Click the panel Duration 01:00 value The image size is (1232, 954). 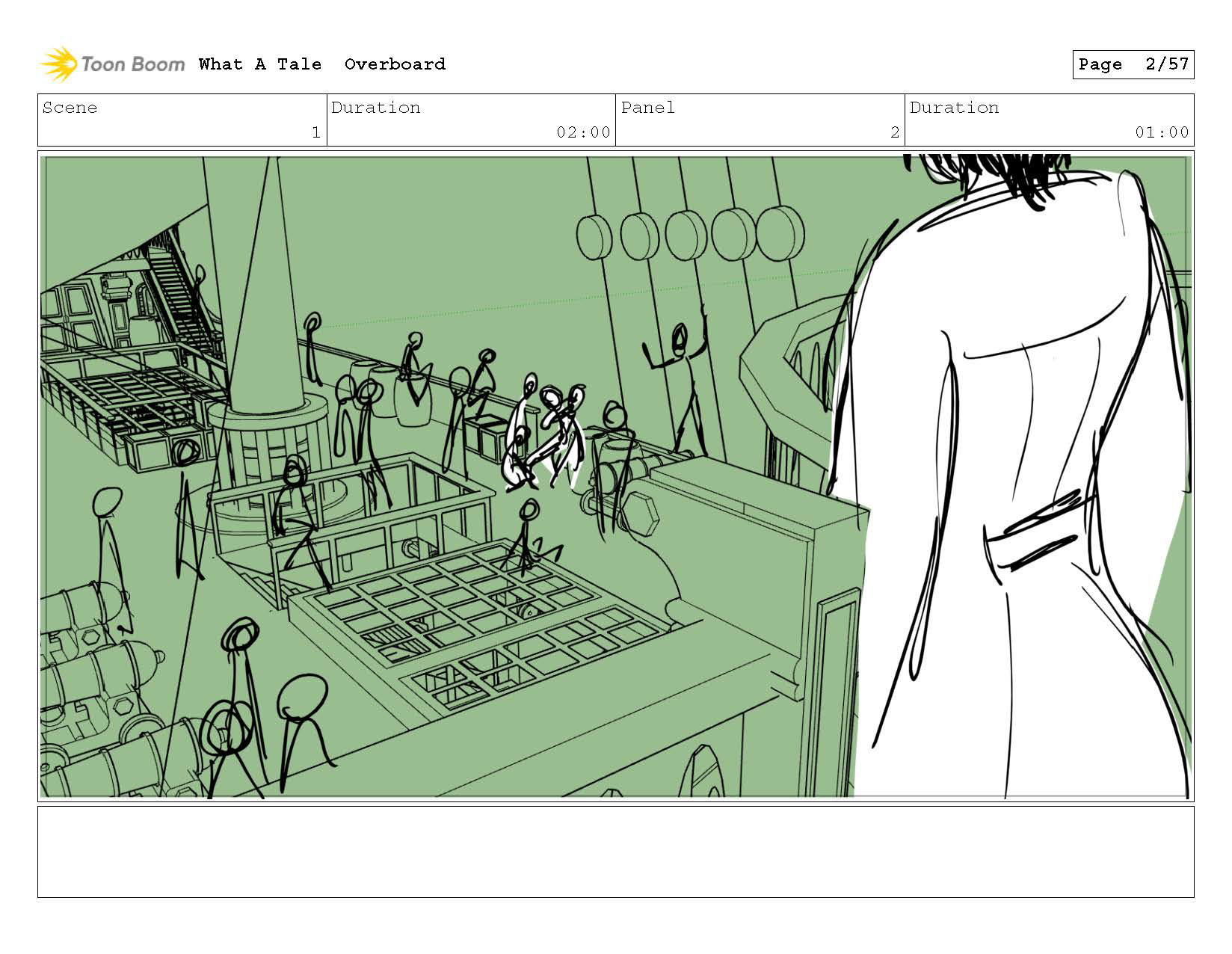coord(1162,132)
